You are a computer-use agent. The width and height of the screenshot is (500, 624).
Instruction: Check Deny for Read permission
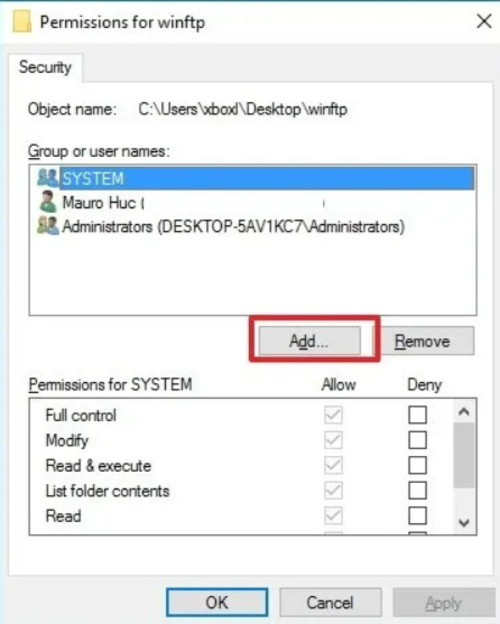418,516
